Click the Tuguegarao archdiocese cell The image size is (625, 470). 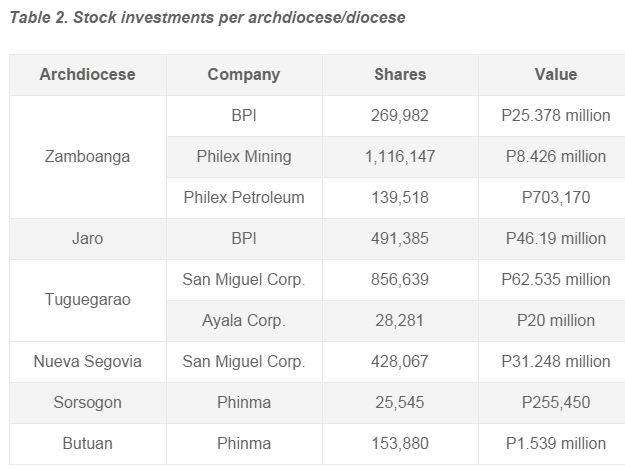(x=88, y=300)
